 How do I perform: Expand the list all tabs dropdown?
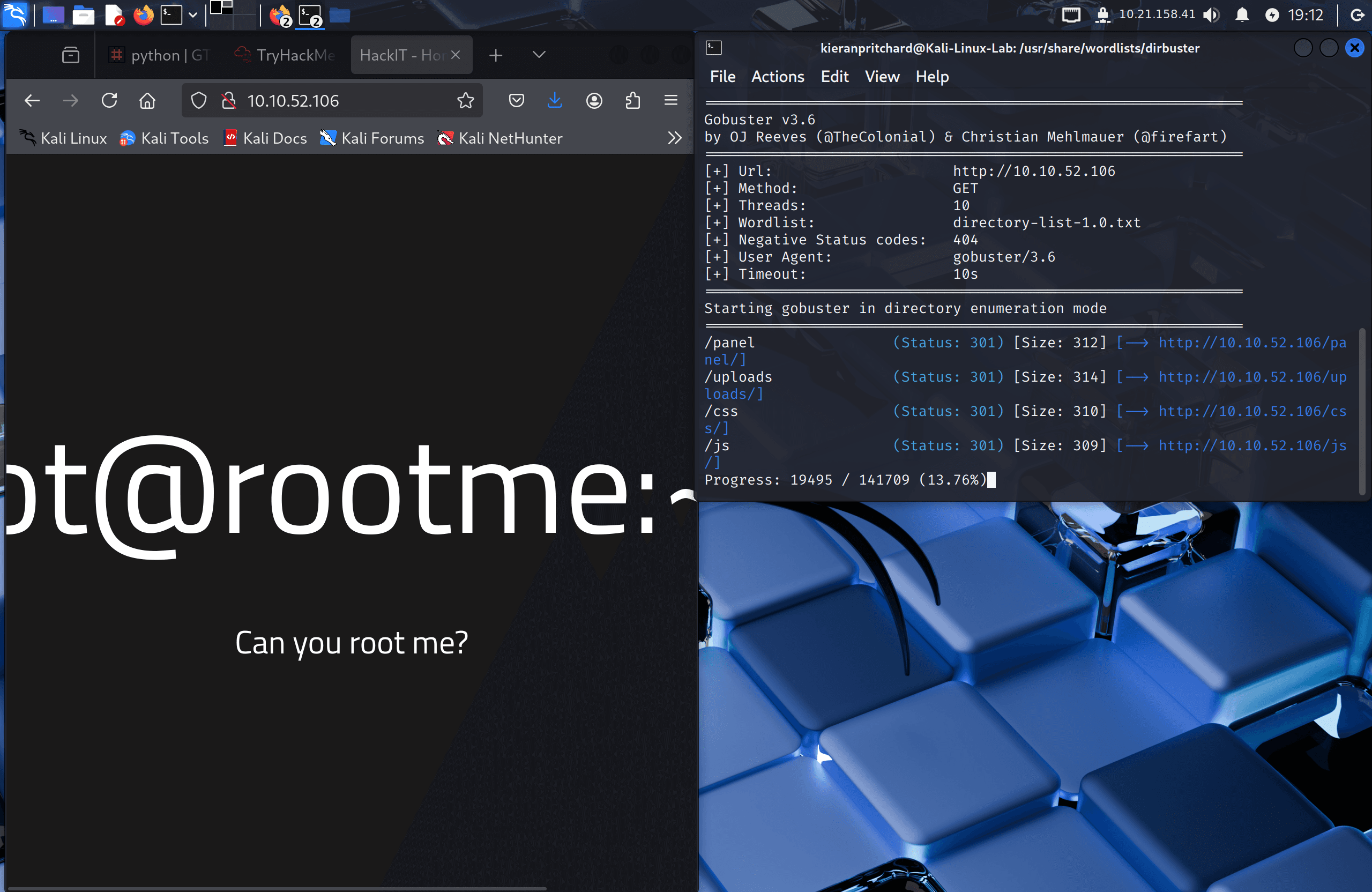(539, 55)
